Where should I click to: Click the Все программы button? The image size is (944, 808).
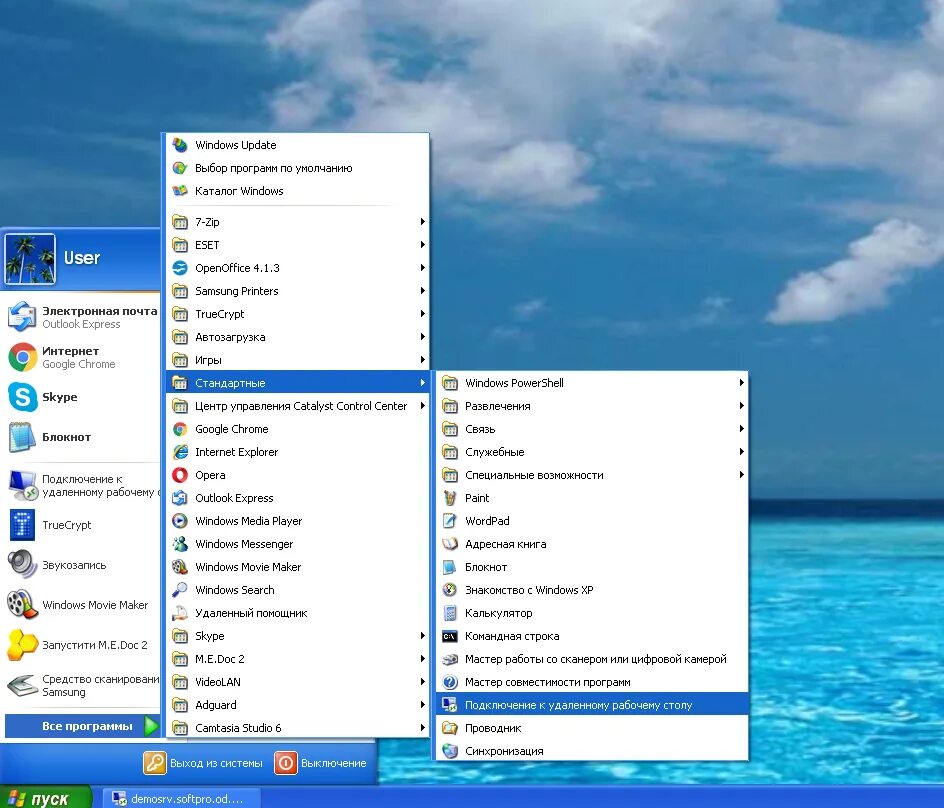pyautogui.click(x=82, y=726)
